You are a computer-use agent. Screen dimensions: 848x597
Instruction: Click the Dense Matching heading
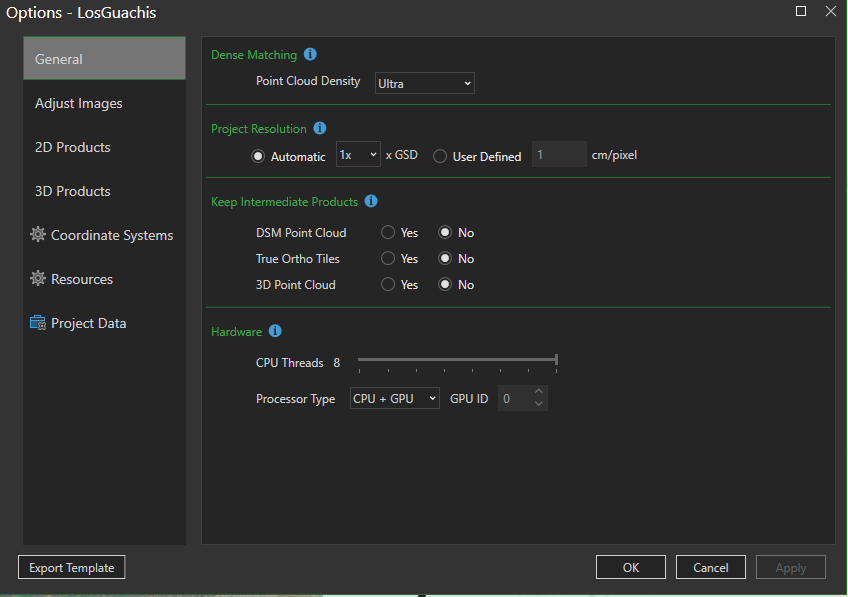coord(254,55)
